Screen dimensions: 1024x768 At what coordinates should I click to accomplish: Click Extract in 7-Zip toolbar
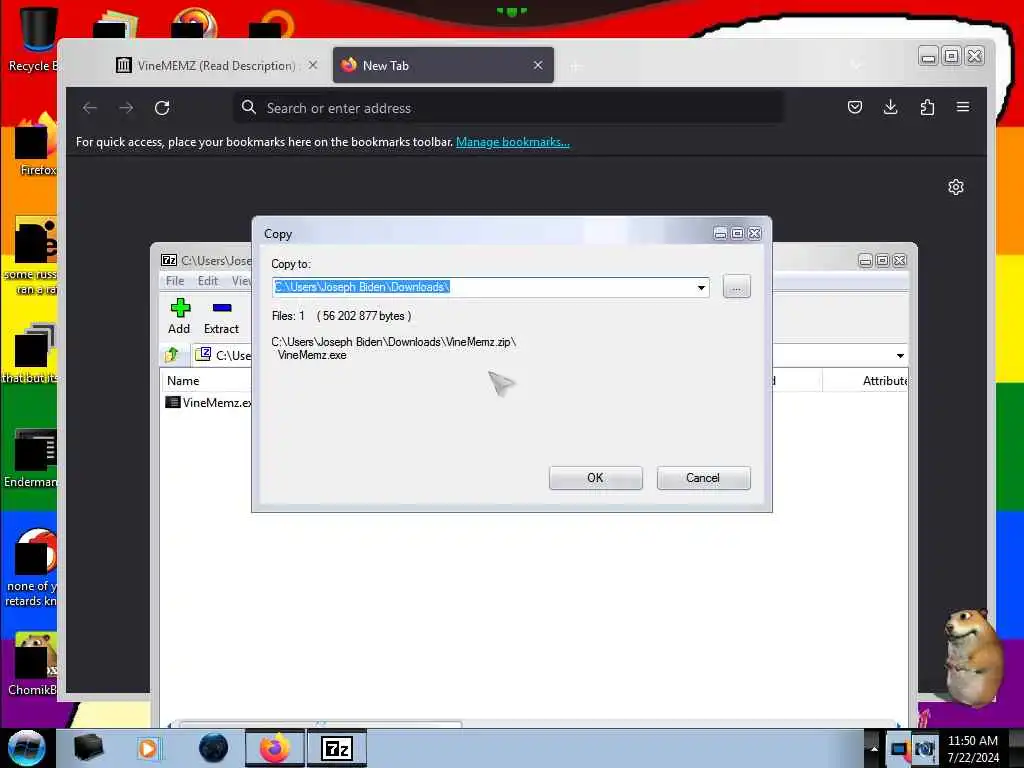[x=221, y=316]
